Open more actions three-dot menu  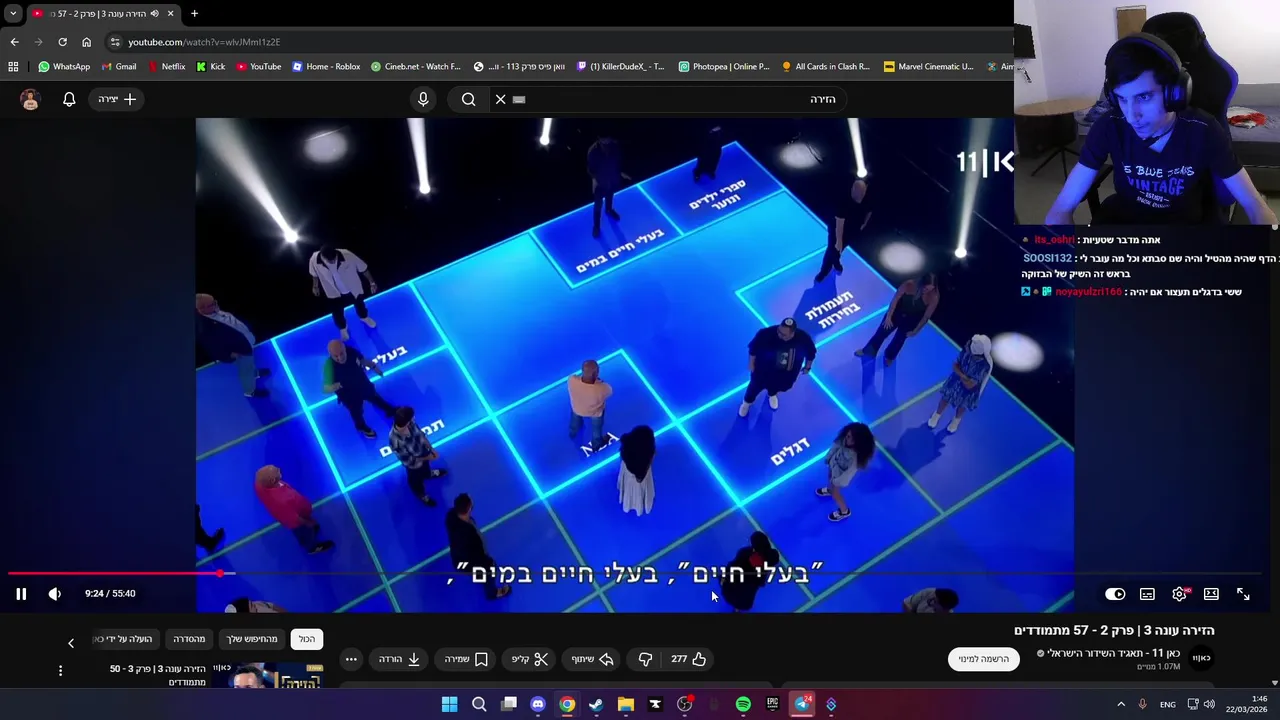351,659
